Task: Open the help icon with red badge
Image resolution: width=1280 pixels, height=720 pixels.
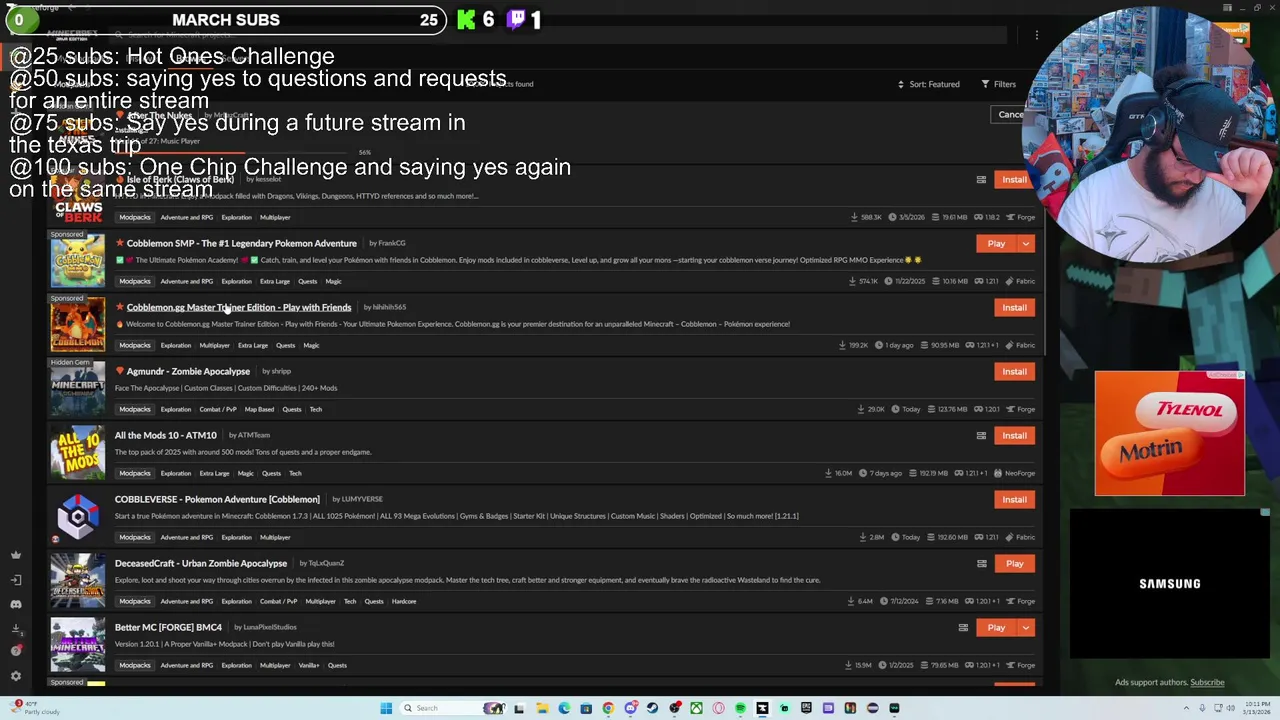Action: [16, 651]
